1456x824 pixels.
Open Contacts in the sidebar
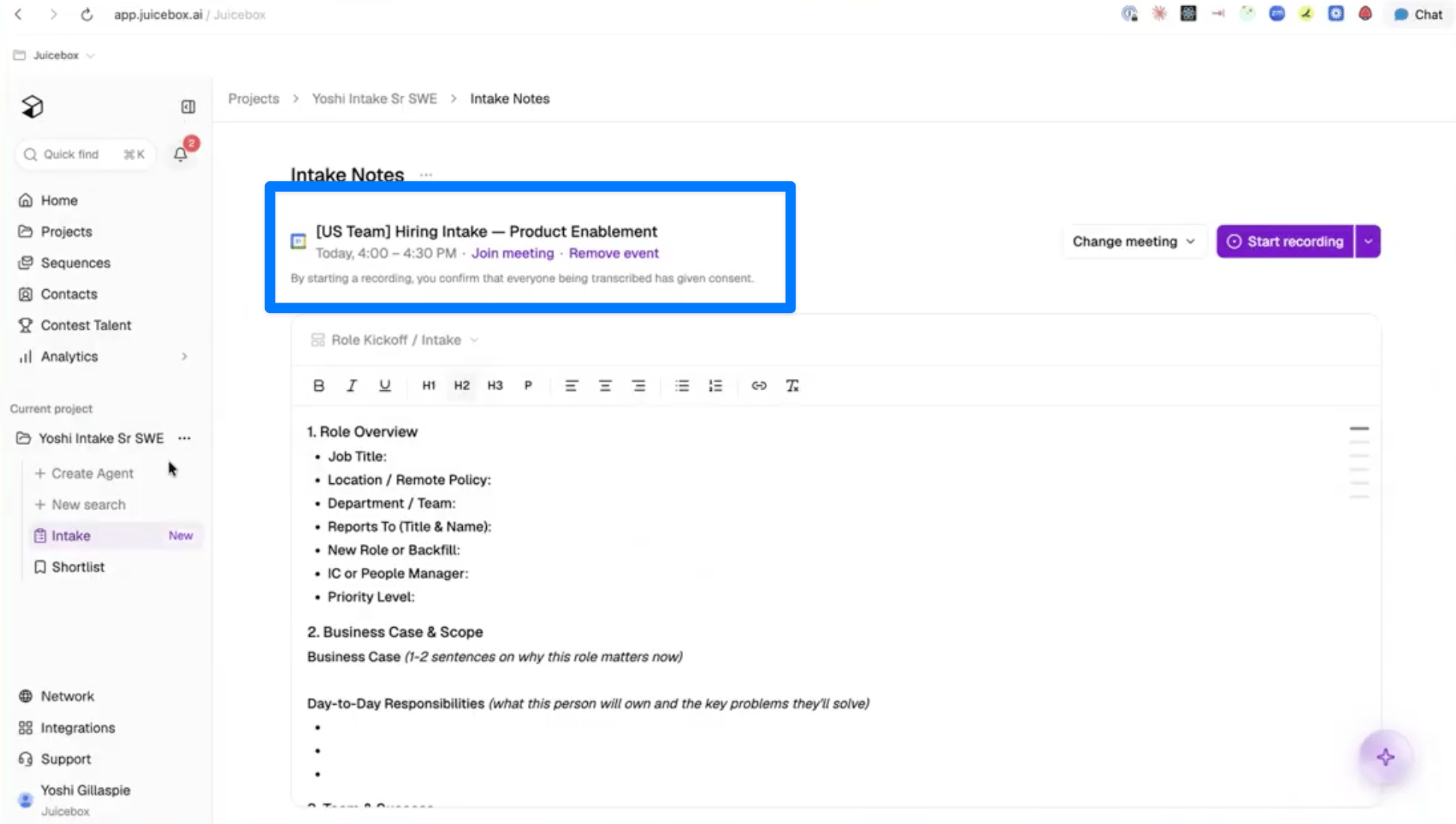point(69,294)
